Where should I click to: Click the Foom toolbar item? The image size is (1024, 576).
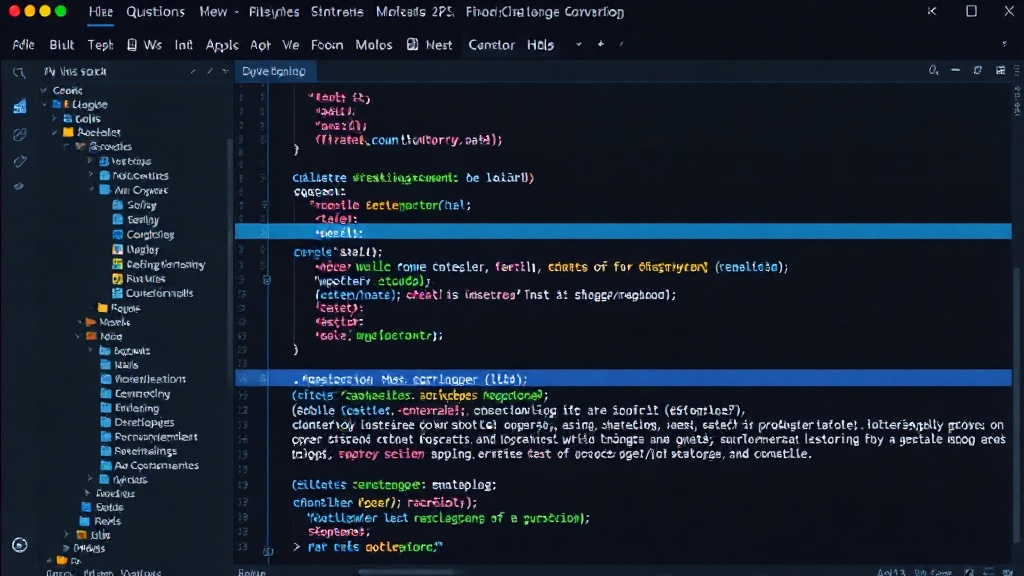(327, 44)
